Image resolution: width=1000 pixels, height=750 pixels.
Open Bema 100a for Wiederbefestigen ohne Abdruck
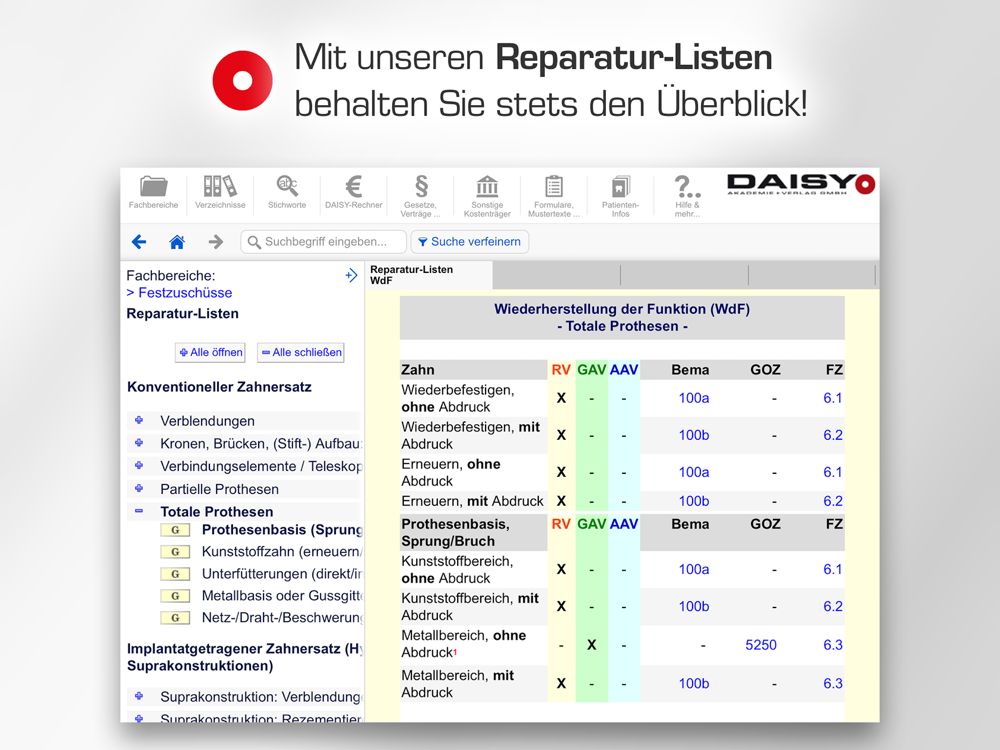694,398
